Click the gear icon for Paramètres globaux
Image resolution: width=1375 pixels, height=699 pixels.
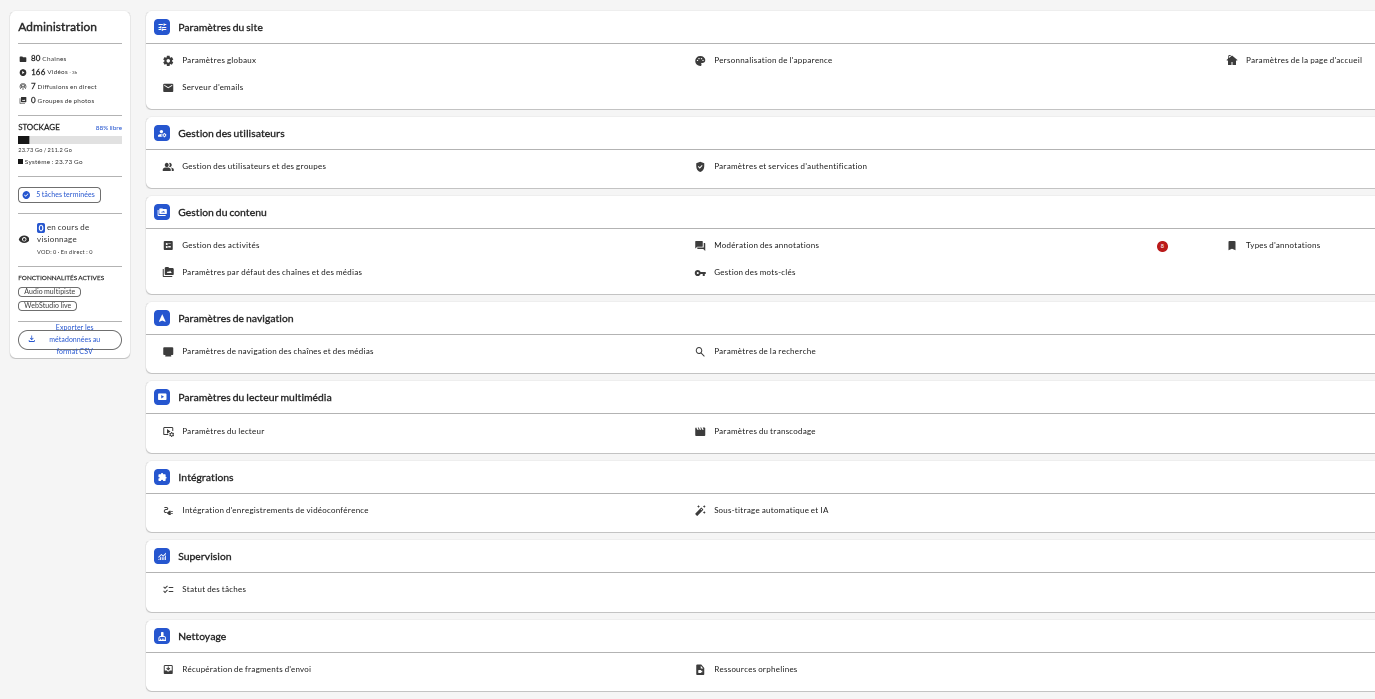tap(168, 61)
